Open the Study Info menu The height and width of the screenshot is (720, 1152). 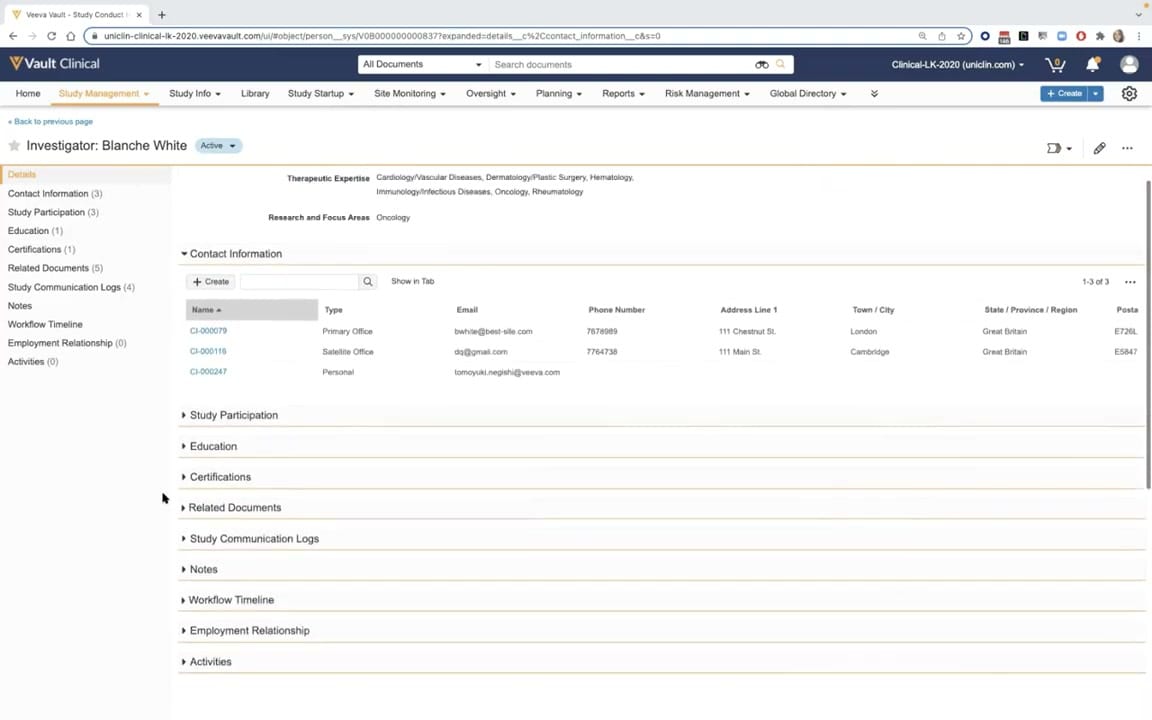195,93
